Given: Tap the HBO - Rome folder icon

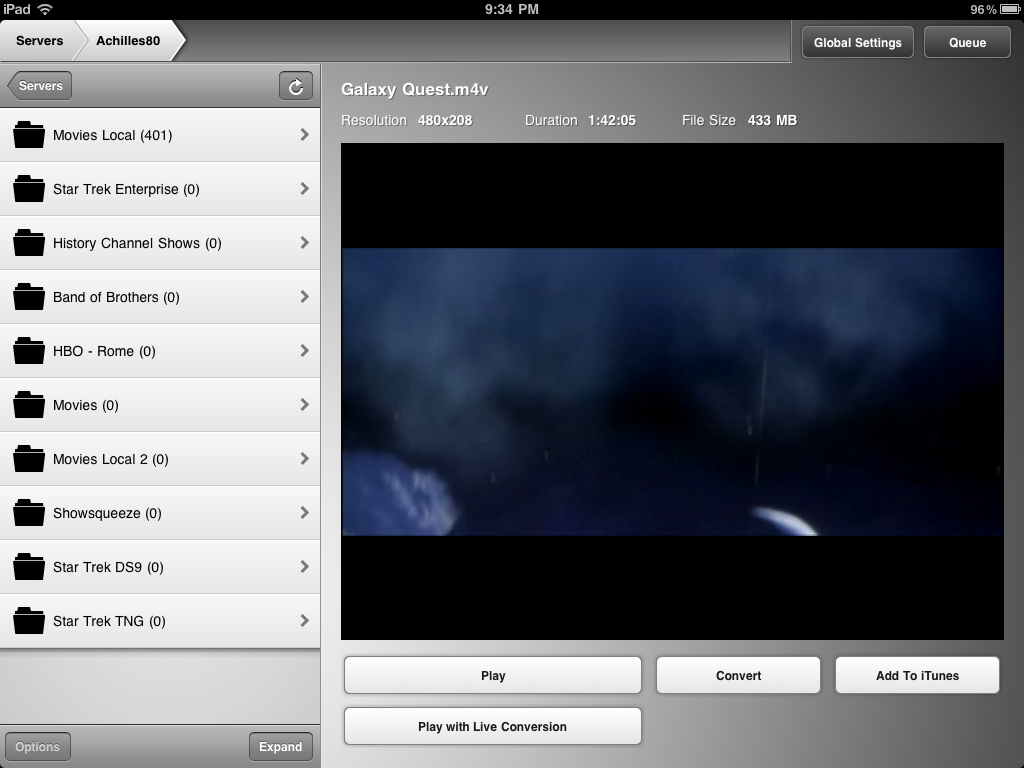Looking at the screenshot, I should pyautogui.click(x=29, y=351).
